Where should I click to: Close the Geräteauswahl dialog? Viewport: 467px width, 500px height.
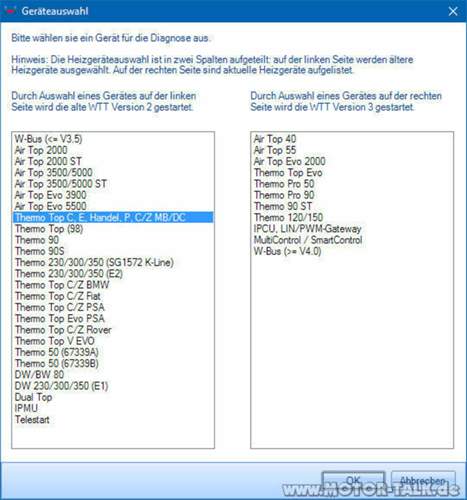pos(453,11)
